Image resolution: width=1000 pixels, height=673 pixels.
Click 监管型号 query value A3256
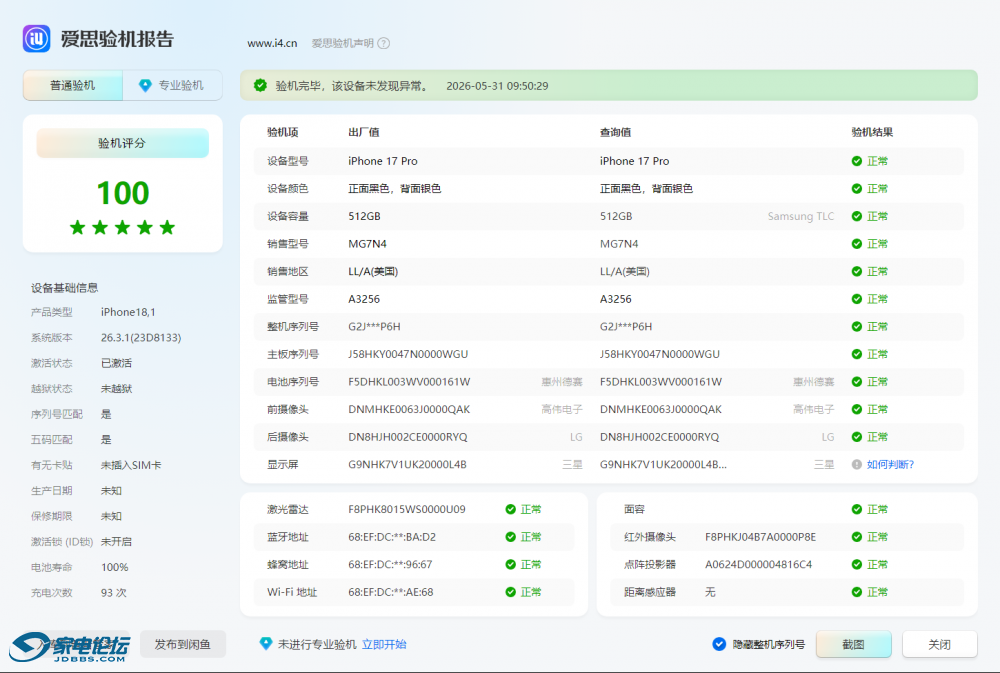tap(615, 299)
